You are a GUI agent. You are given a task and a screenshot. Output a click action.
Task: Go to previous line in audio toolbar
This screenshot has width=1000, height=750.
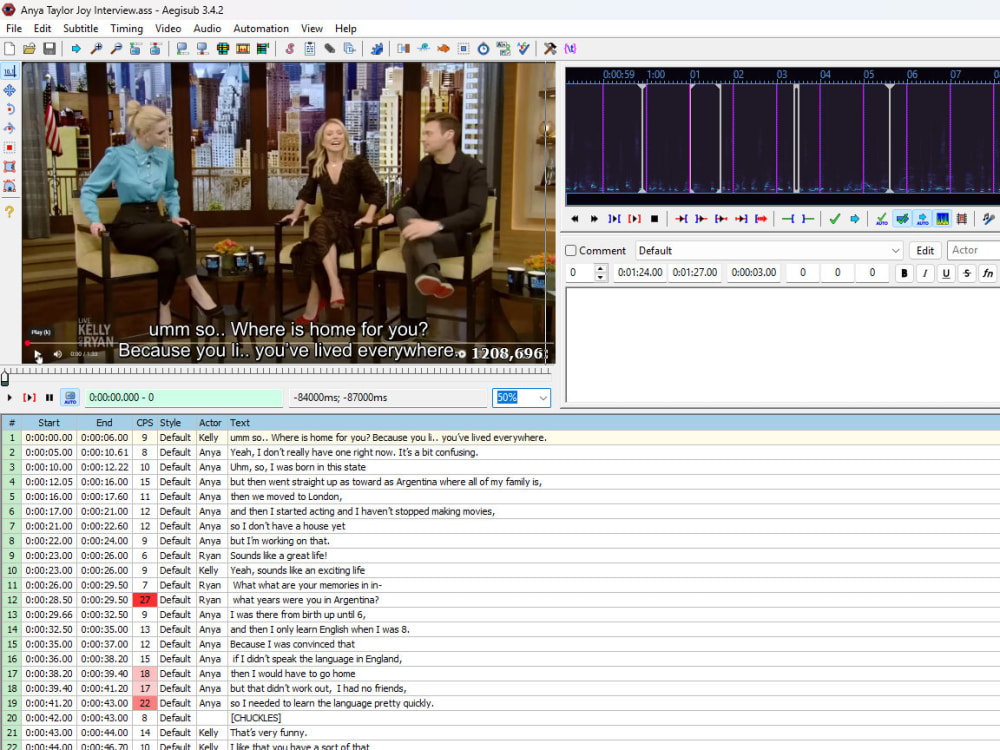click(575, 219)
